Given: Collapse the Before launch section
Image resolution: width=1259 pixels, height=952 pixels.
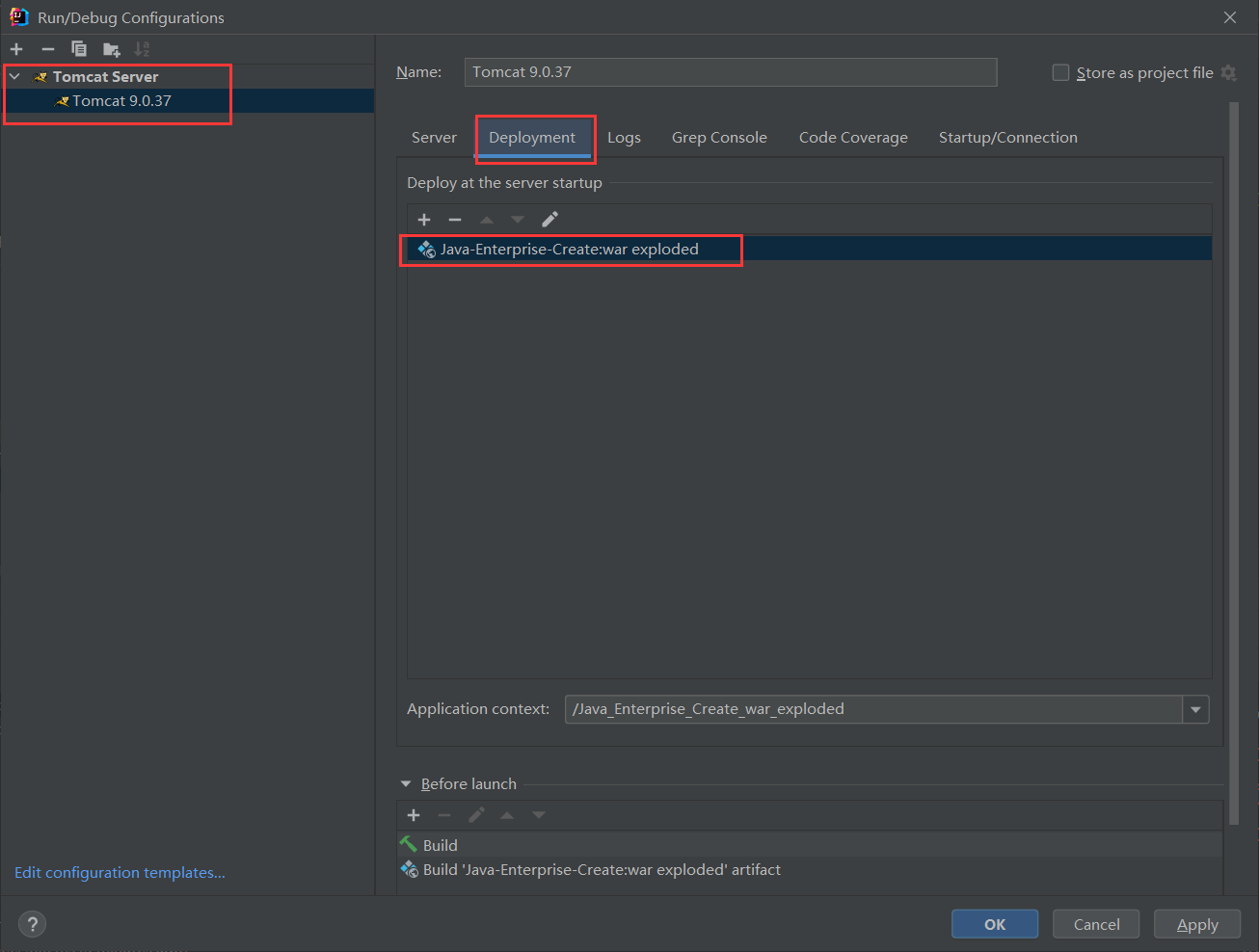Looking at the screenshot, I should (x=406, y=784).
